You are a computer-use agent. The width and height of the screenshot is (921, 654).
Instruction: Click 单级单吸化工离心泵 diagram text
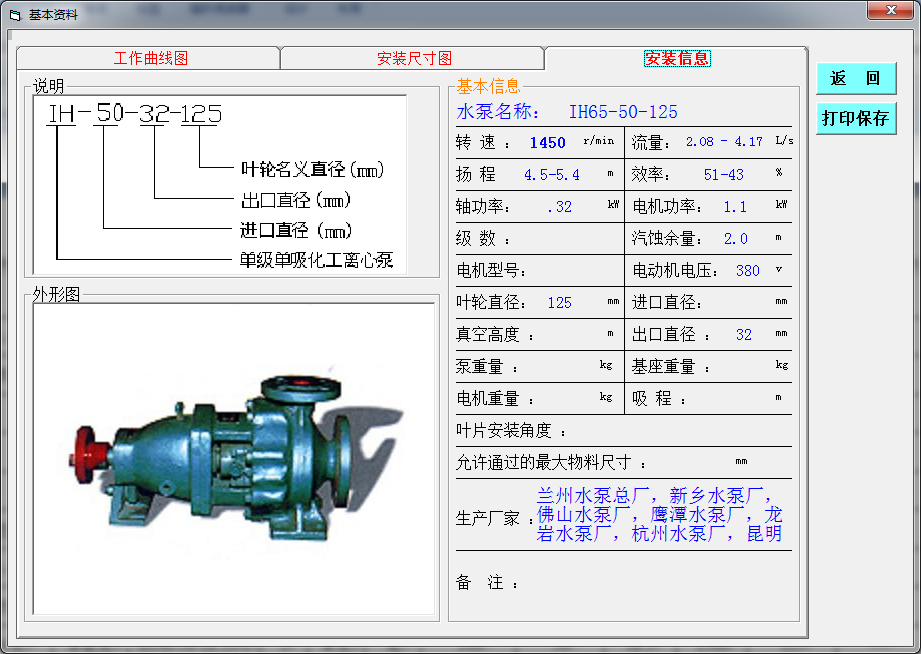(316, 260)
